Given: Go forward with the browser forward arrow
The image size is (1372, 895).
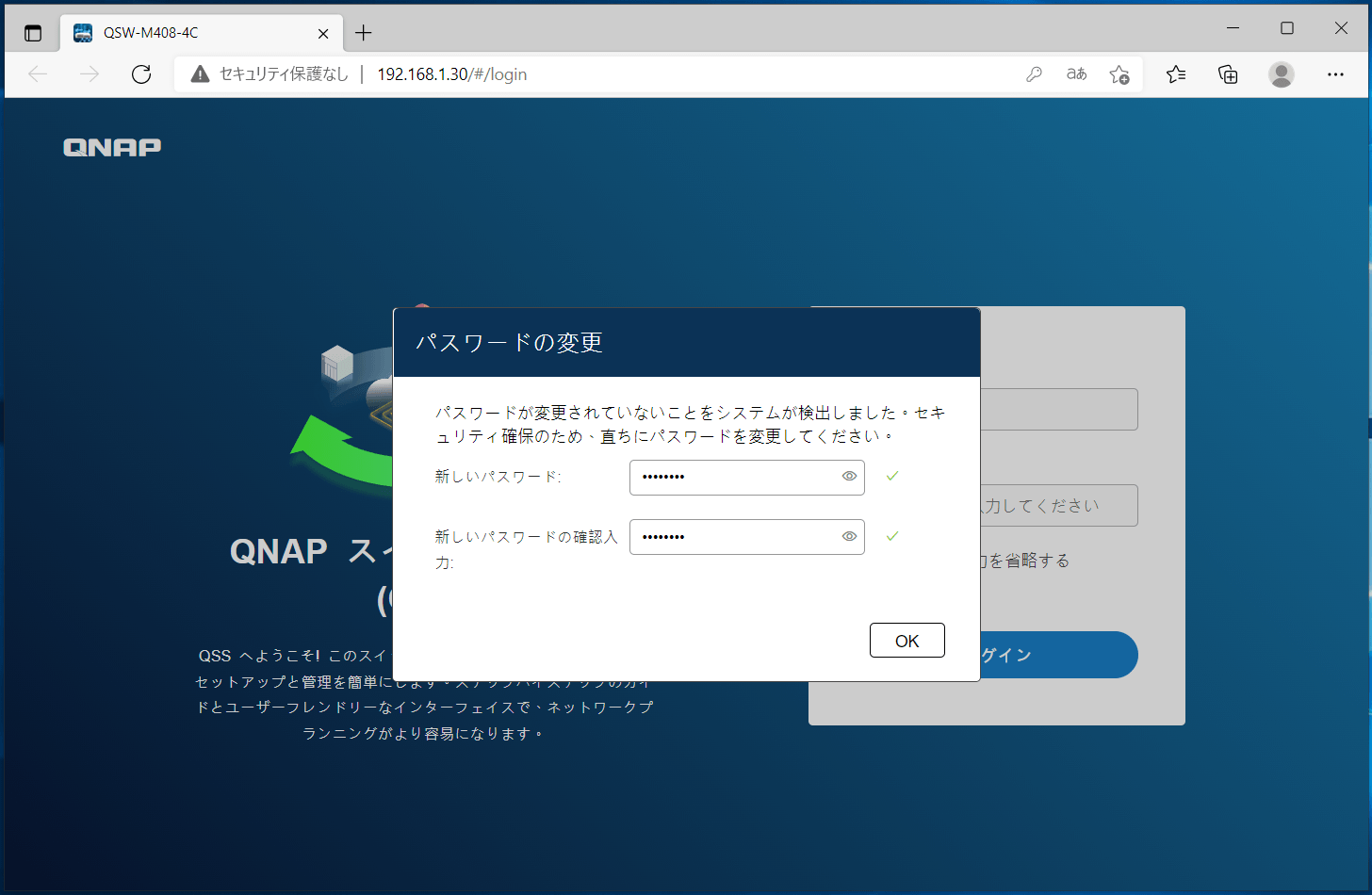Looking at the screenshot, I should click(90, 74).
